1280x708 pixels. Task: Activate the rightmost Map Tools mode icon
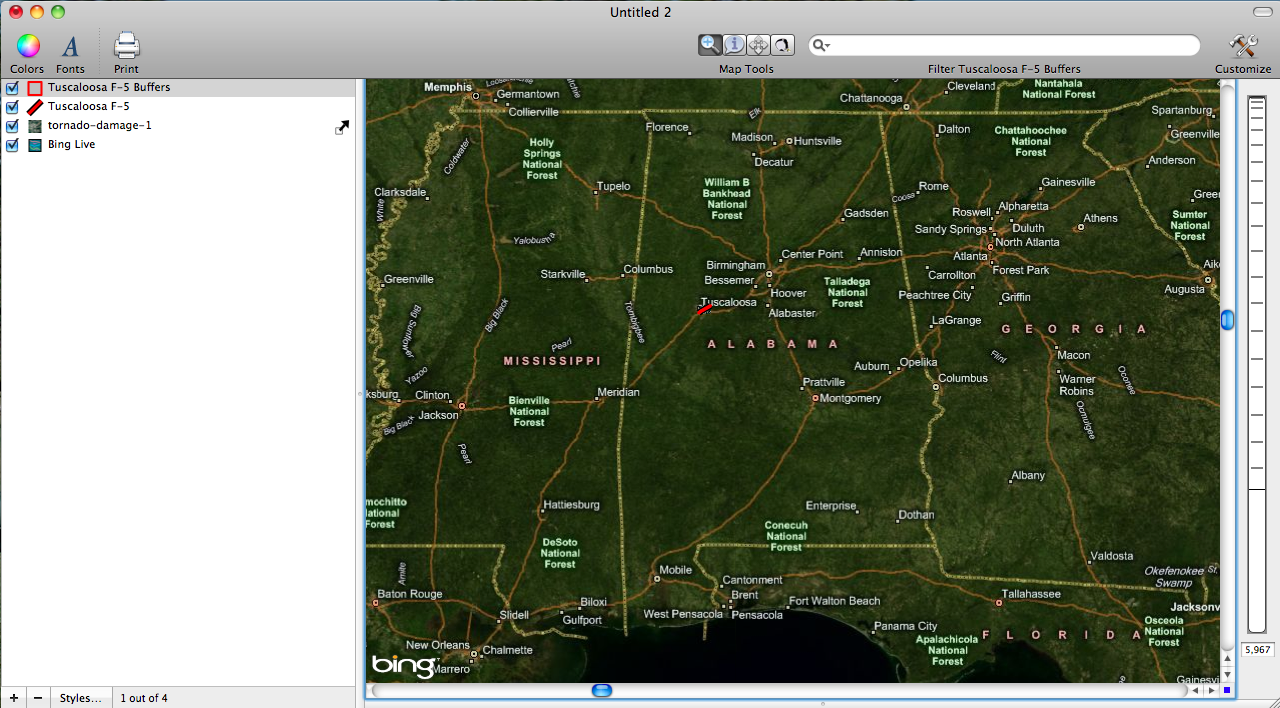click(781, 44)
